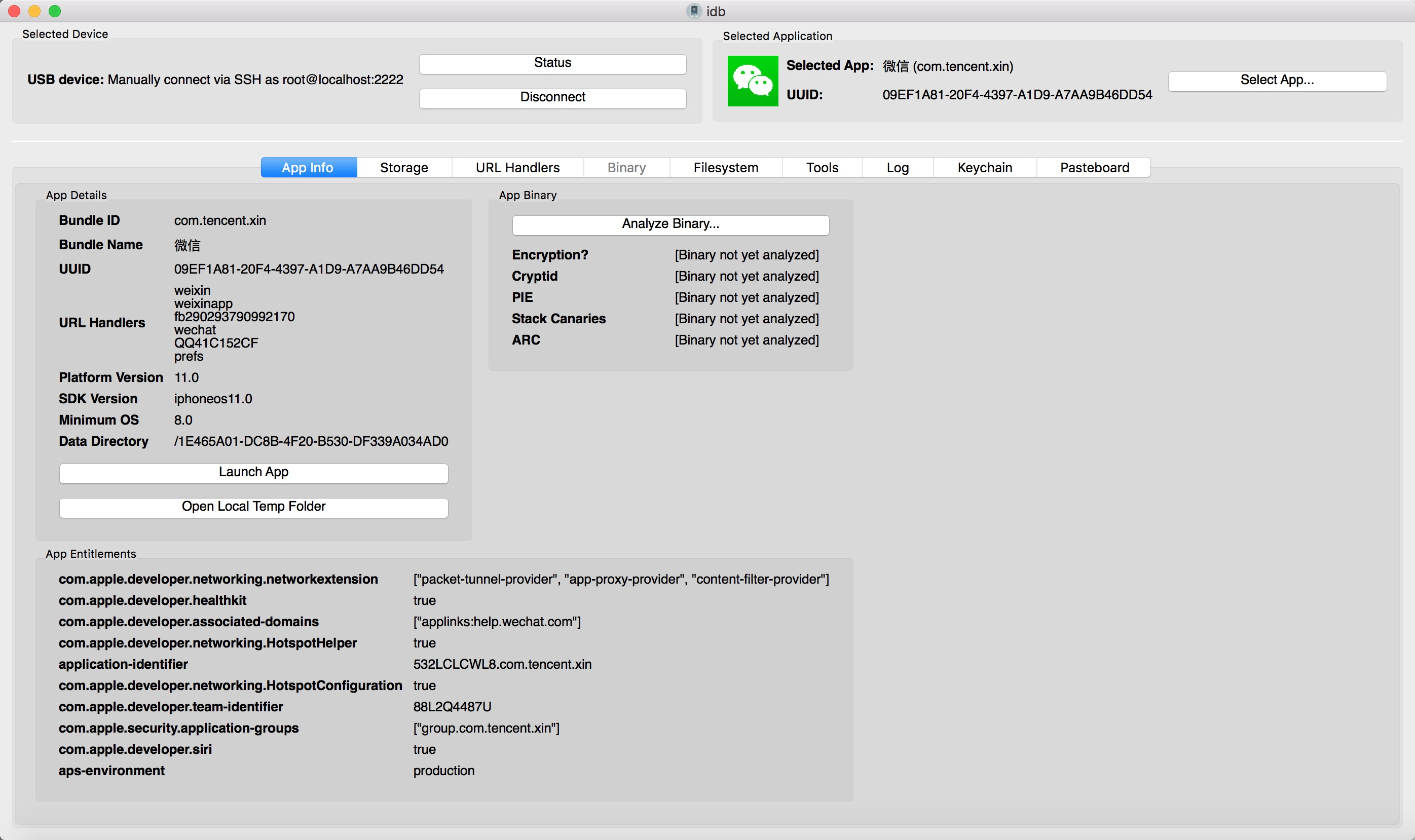Click the SDK Version value iphoneos11.0
Screen dimensions: 1415x840
coord(213,399)
